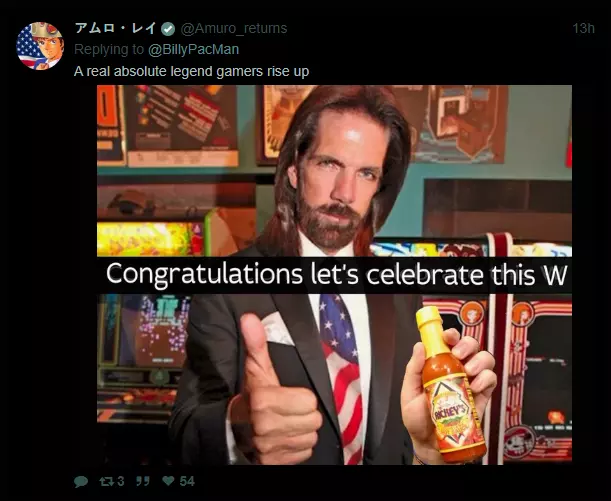Click the Replying to label

coord(109,49)
